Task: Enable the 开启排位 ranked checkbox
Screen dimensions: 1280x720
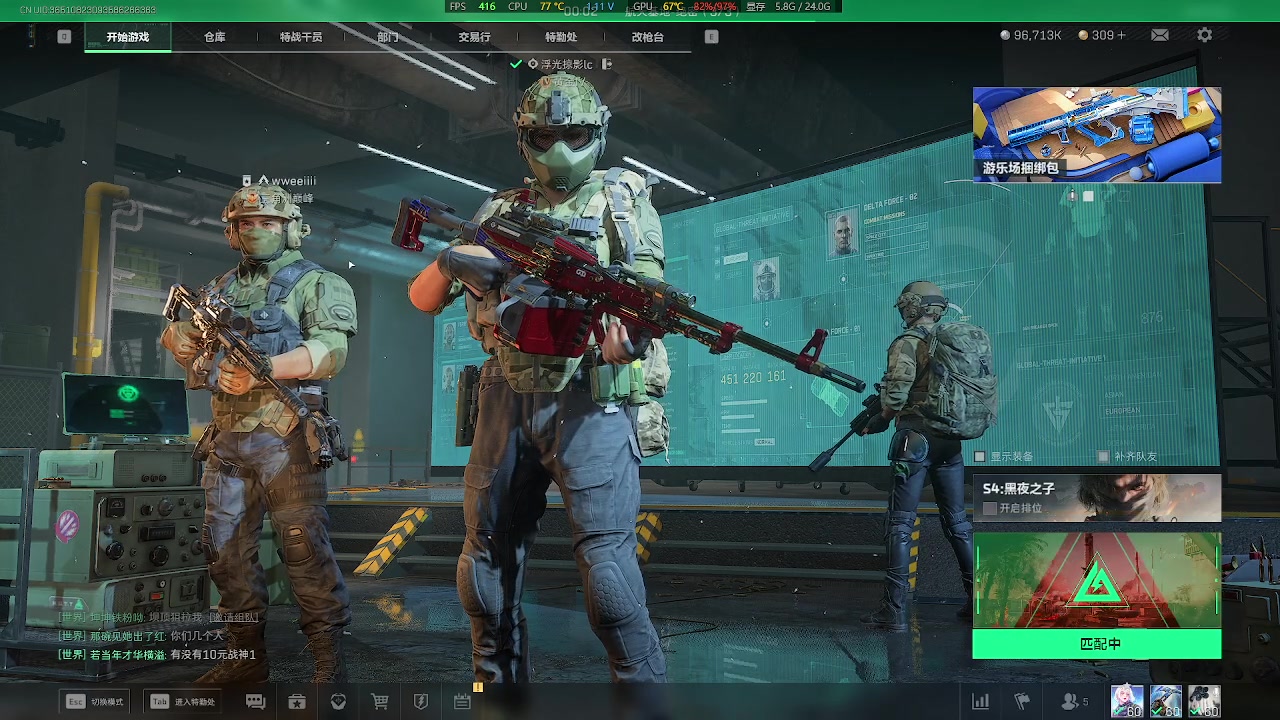Action: coord(989,509)
